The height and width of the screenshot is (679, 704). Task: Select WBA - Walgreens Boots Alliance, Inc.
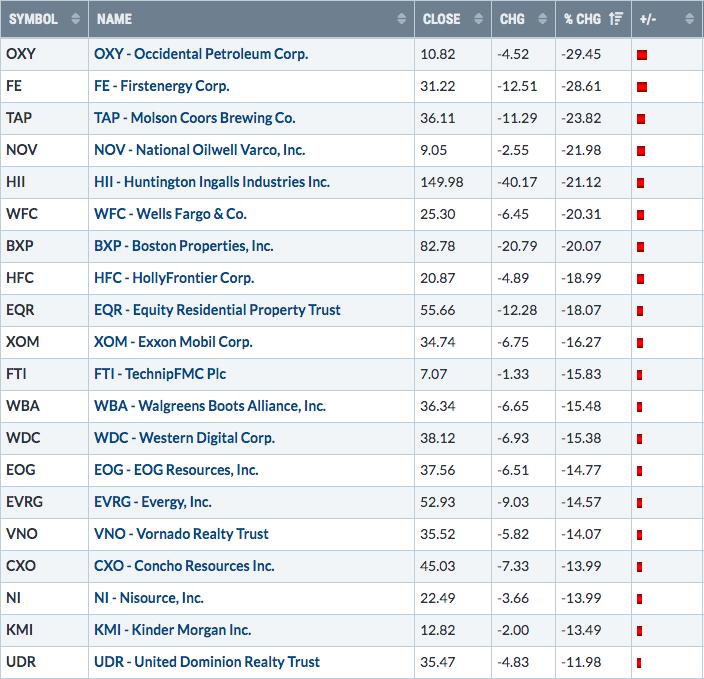209,406
